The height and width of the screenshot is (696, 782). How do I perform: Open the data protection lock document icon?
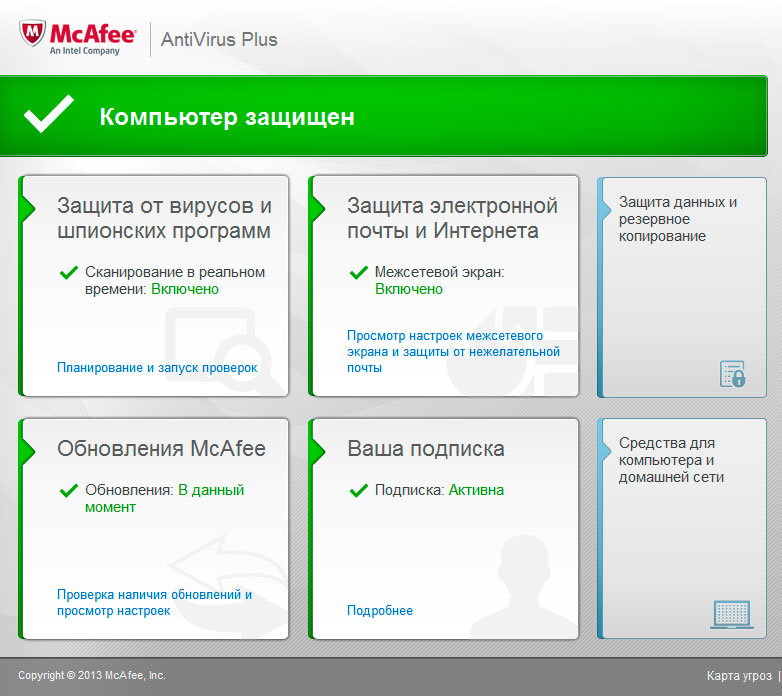[733, 374]
